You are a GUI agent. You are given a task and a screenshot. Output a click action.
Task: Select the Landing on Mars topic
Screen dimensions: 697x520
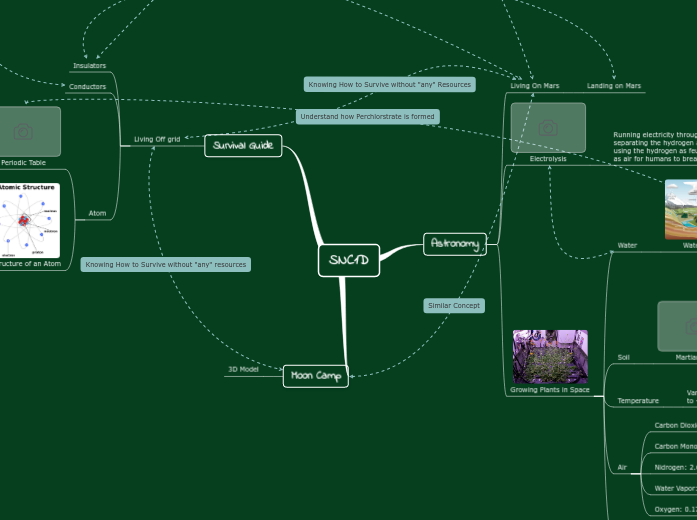coord(614,86)
